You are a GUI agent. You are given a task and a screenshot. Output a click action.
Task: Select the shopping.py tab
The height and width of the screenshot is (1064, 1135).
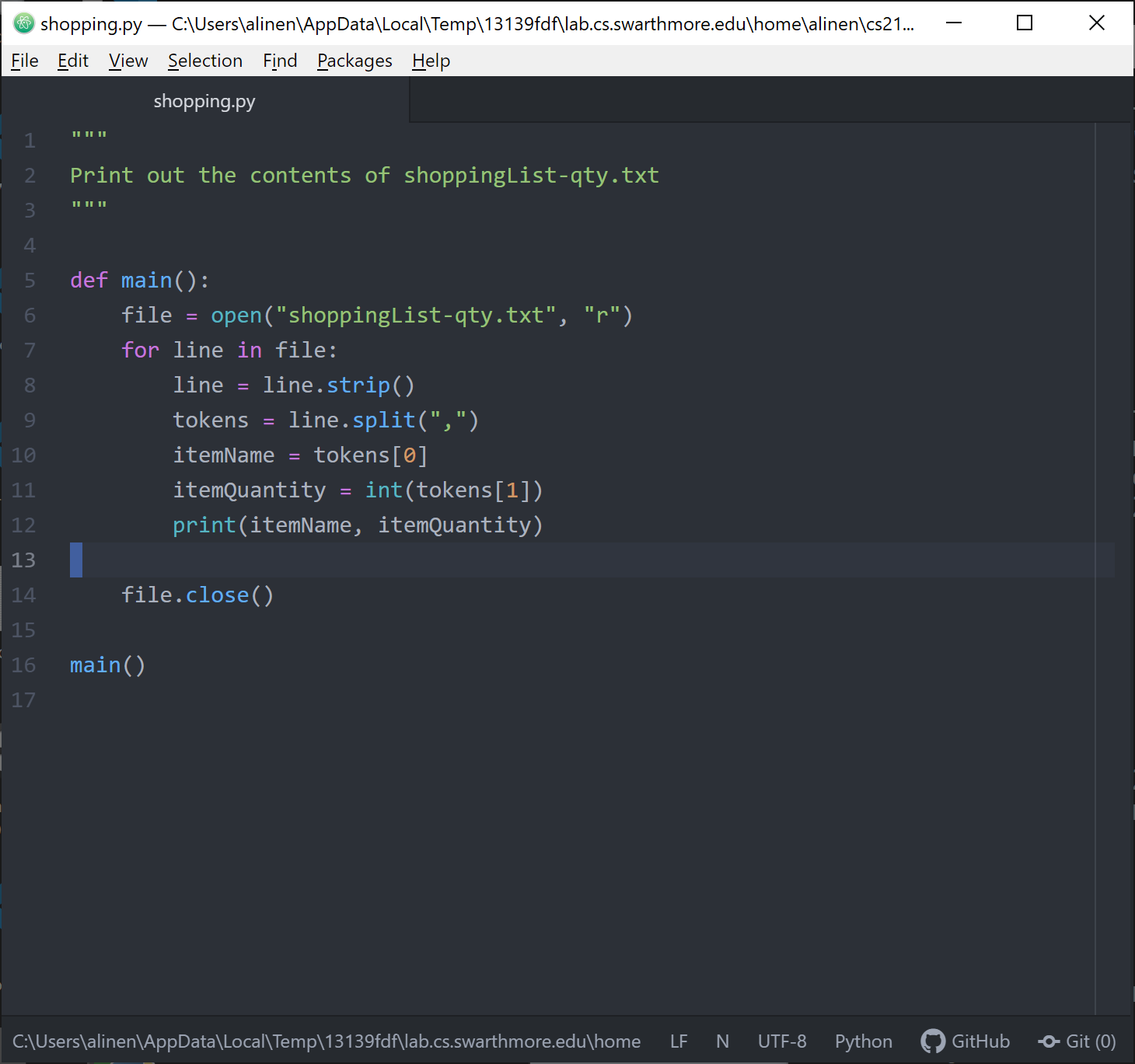(x=204, y=101)
